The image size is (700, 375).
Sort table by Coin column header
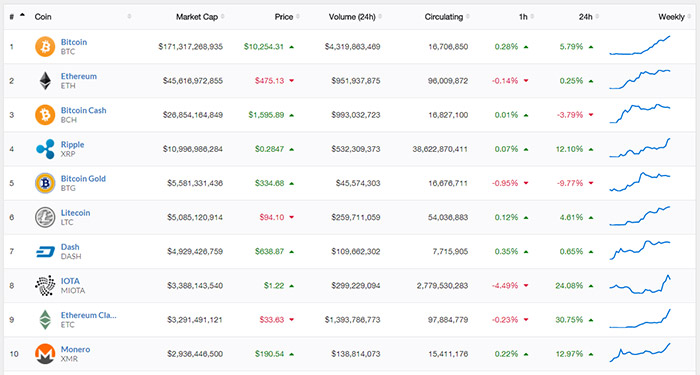tap(43, 17)
